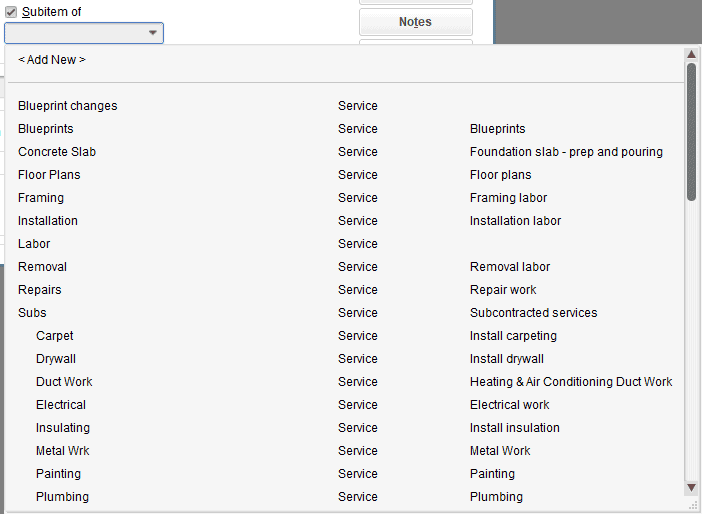
Task: Click the Service type in Blueprint changes row
Action: coord(358,106)
